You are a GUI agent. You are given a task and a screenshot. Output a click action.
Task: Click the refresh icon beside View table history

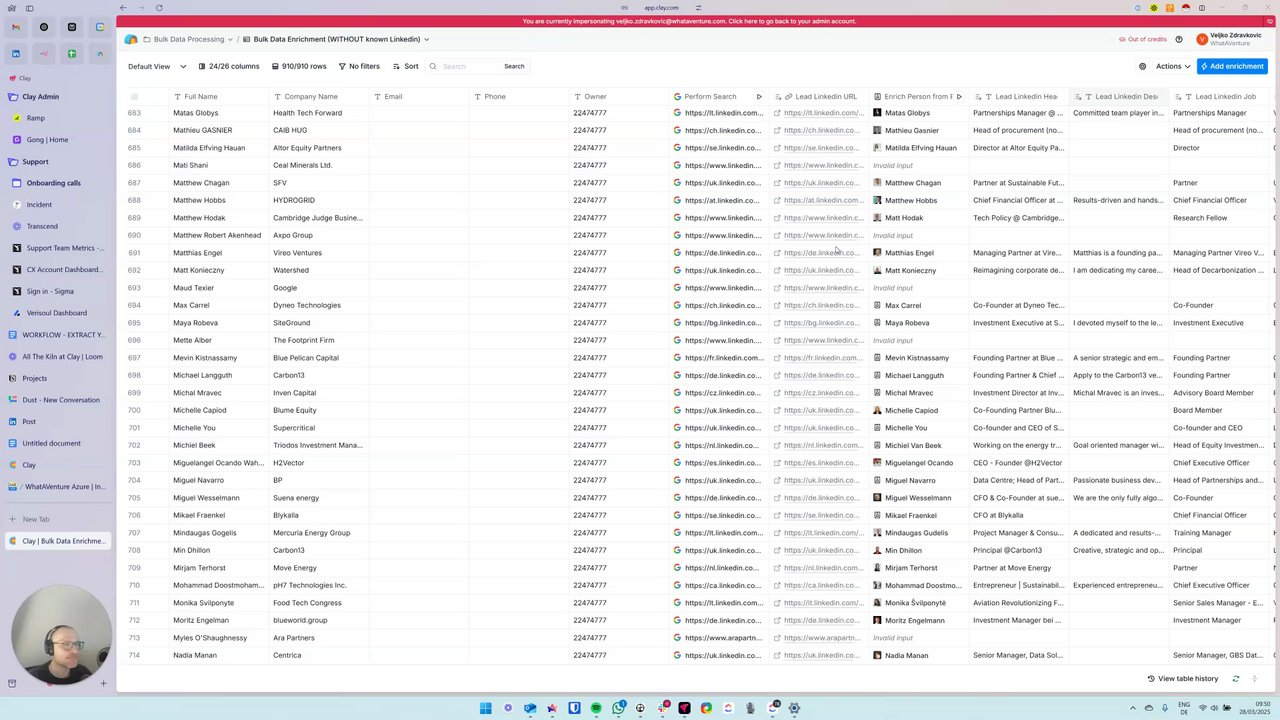[1236, 679]
